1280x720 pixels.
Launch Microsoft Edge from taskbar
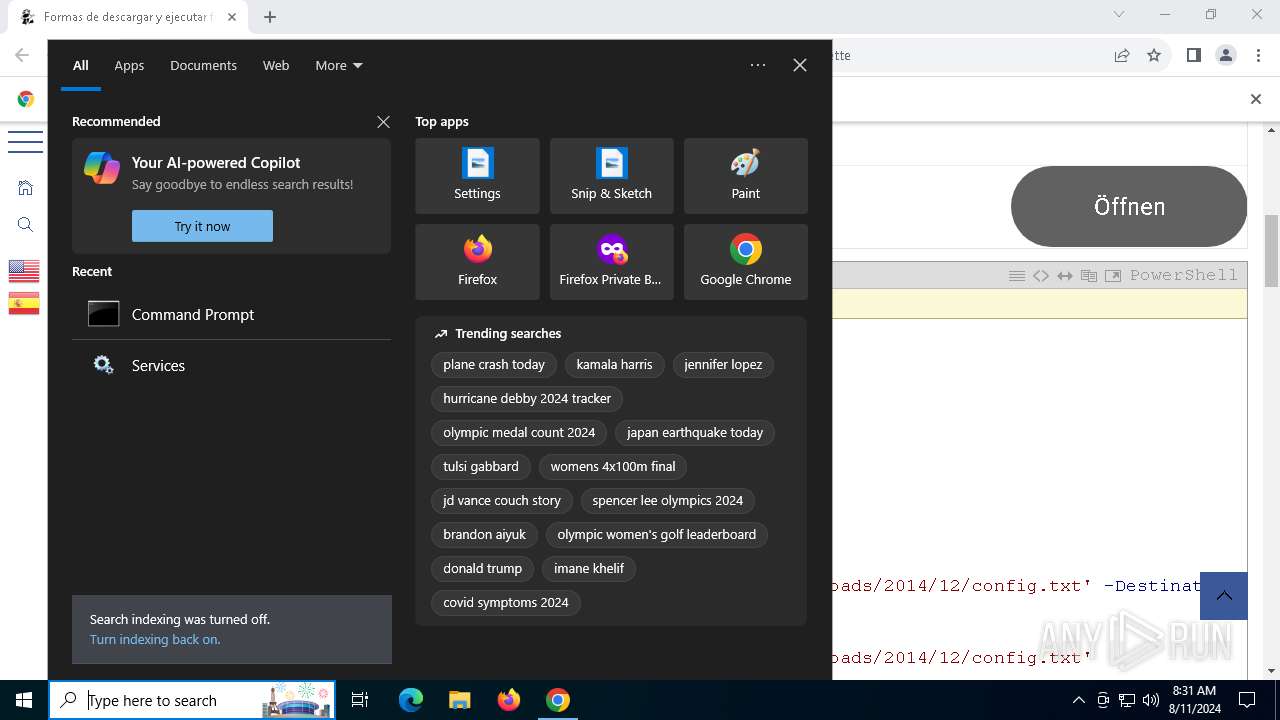(x=411, y=700)
